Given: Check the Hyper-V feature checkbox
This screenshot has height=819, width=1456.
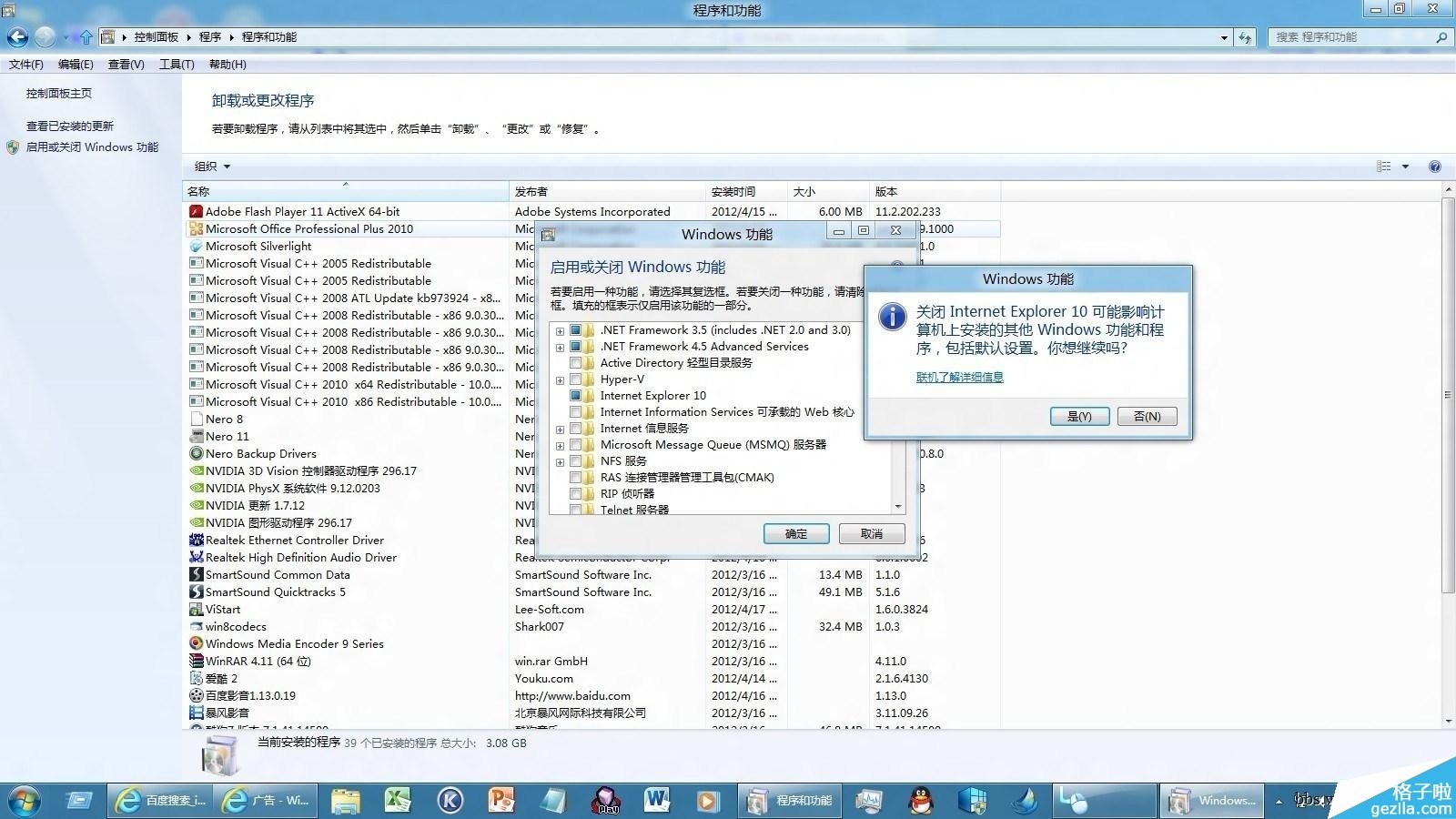Looking at the screenshot, I should coord(575,379).
